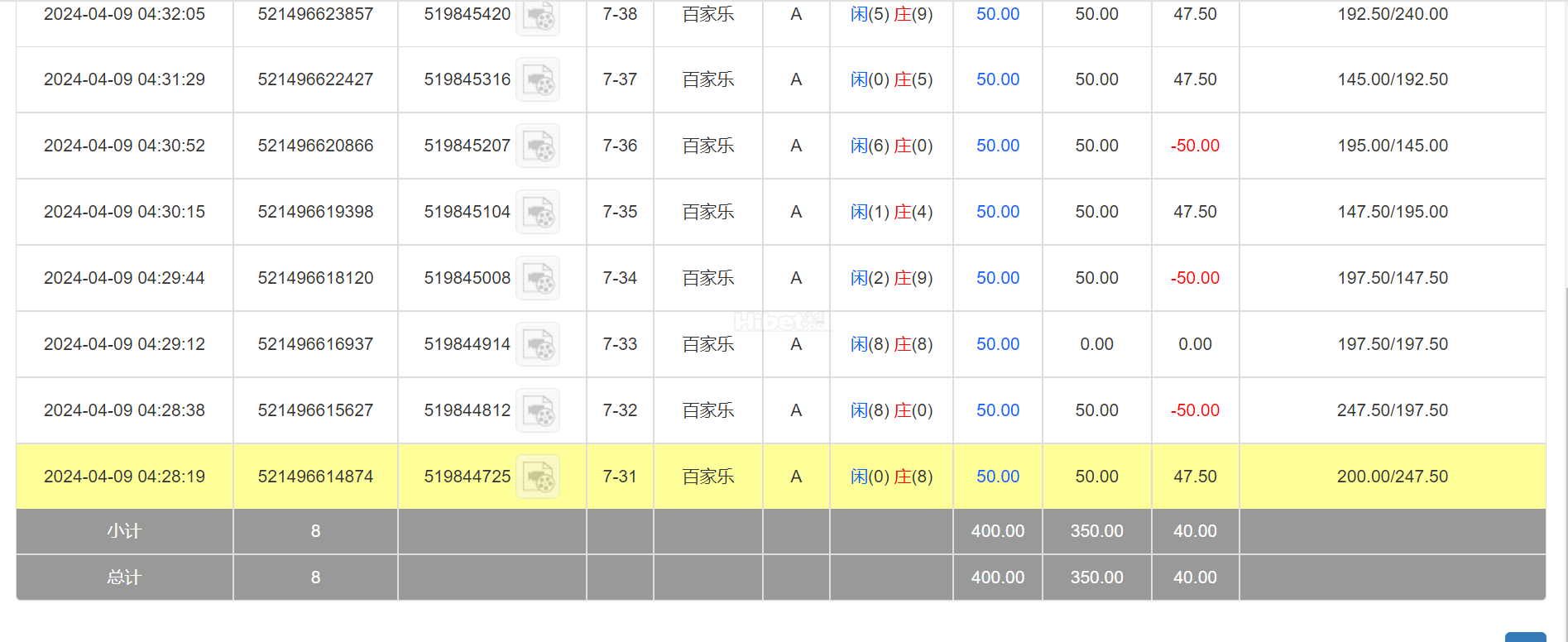
Task: Open video replay icon for round 519845316
Action: point(538,79)
